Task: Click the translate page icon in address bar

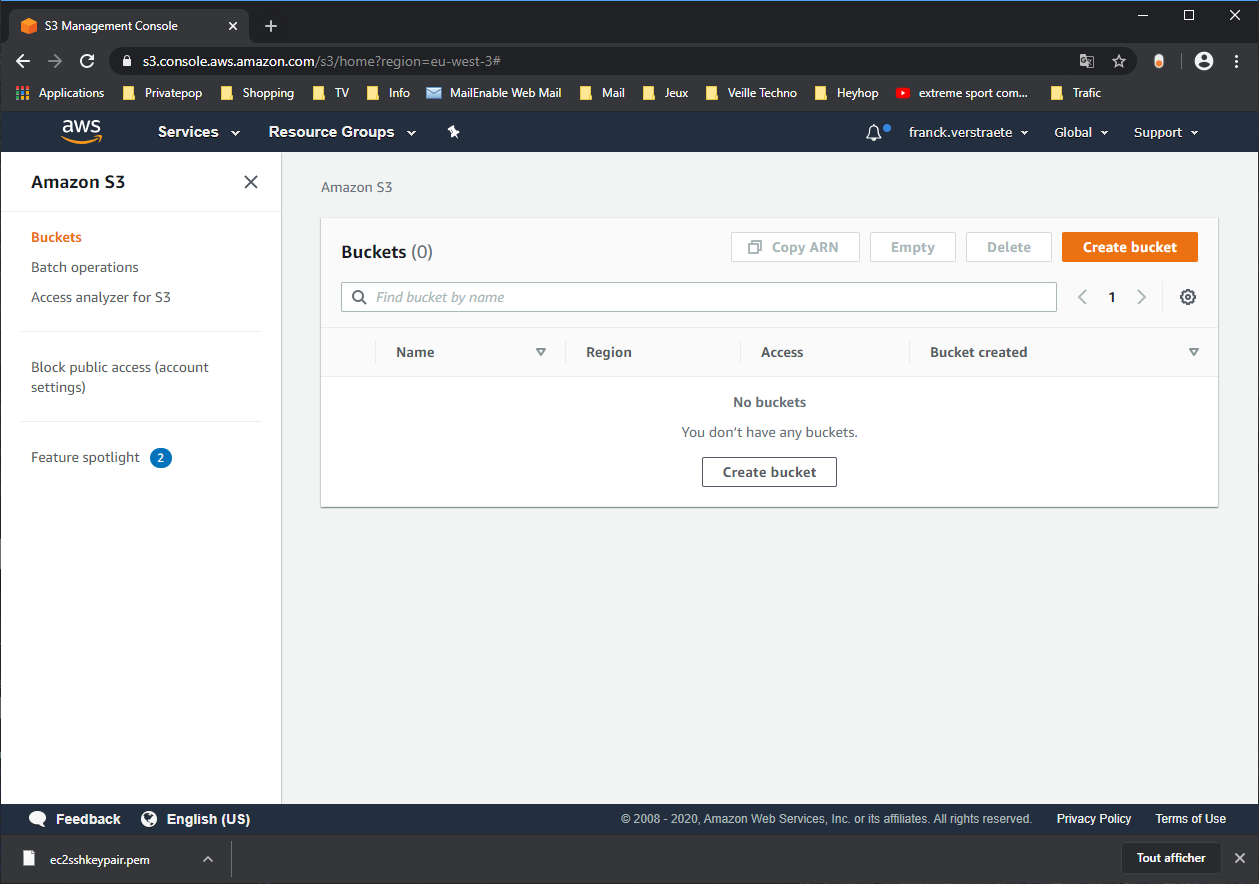Action: coord(1087,61)
